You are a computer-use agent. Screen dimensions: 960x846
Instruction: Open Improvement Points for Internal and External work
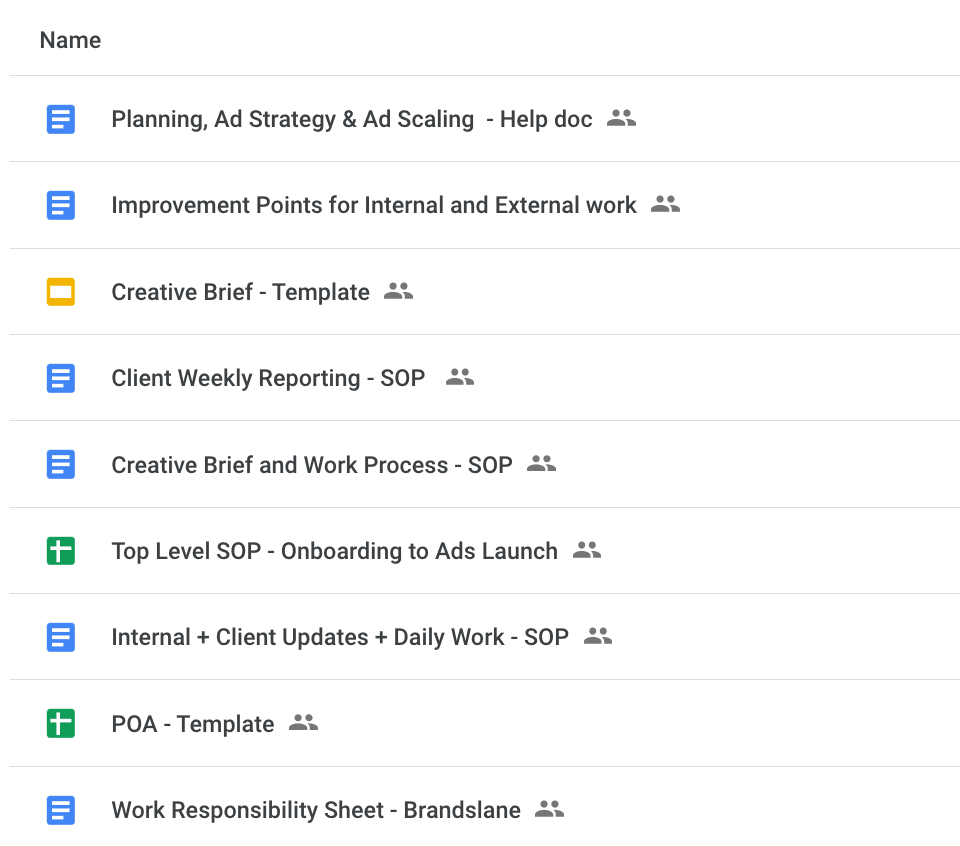[x=373, y=206]
